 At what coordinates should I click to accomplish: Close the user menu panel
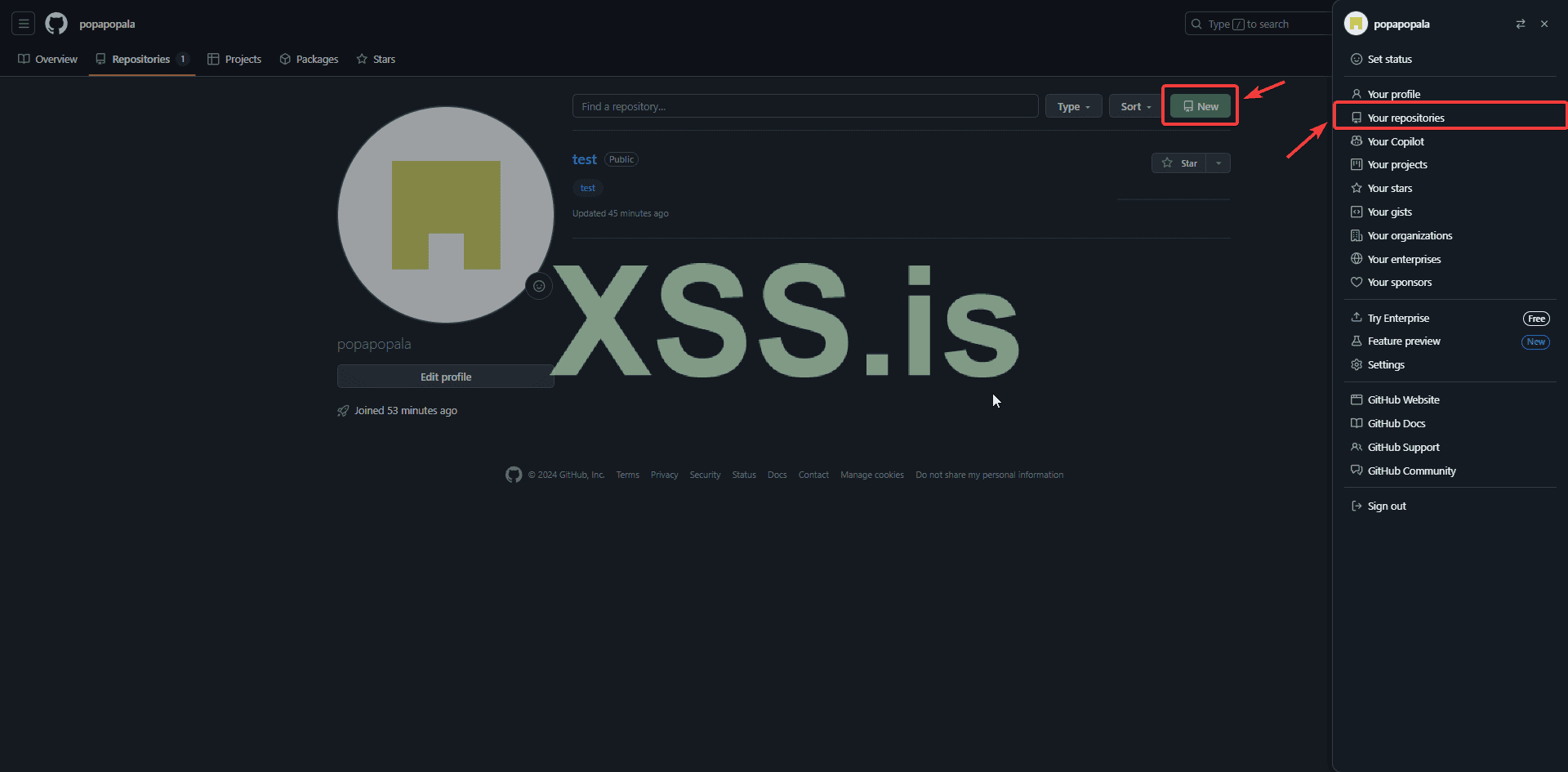[1544, 24]
